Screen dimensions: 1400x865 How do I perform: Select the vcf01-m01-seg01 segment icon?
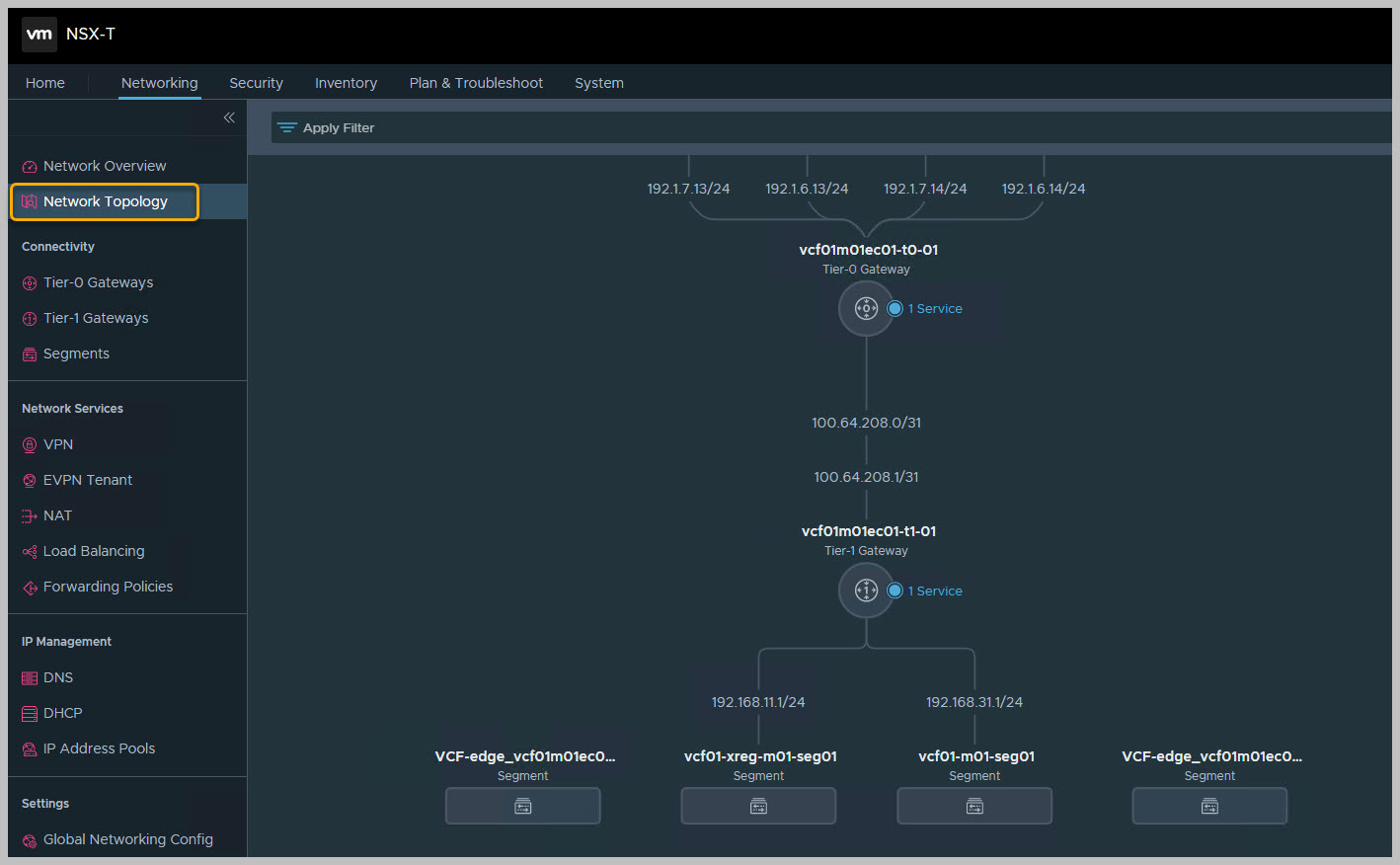[973, 806]
